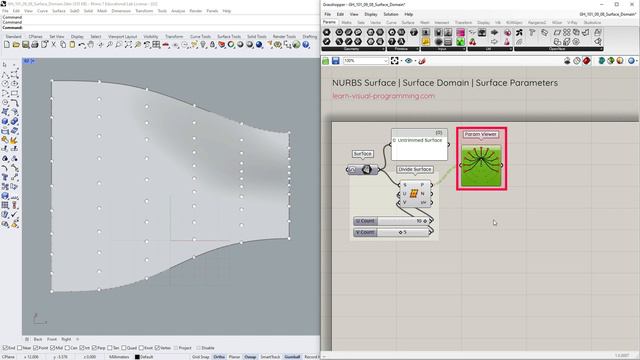Toggle the Disable osnap checkbox
640x360 pixels.
199,348
